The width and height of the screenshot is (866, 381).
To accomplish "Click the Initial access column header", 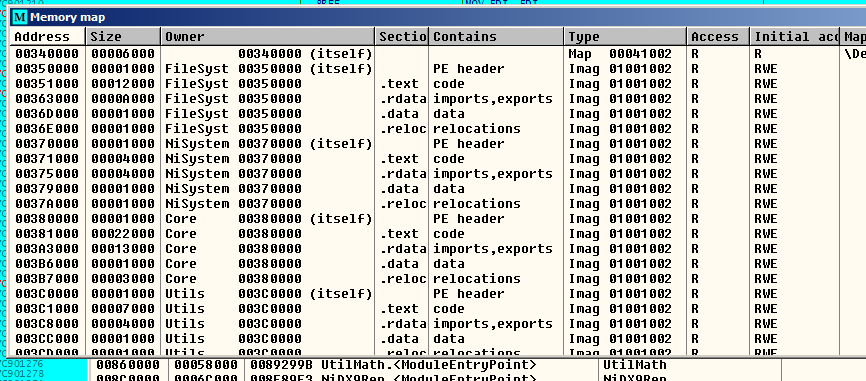I will (x=794, y=36).
